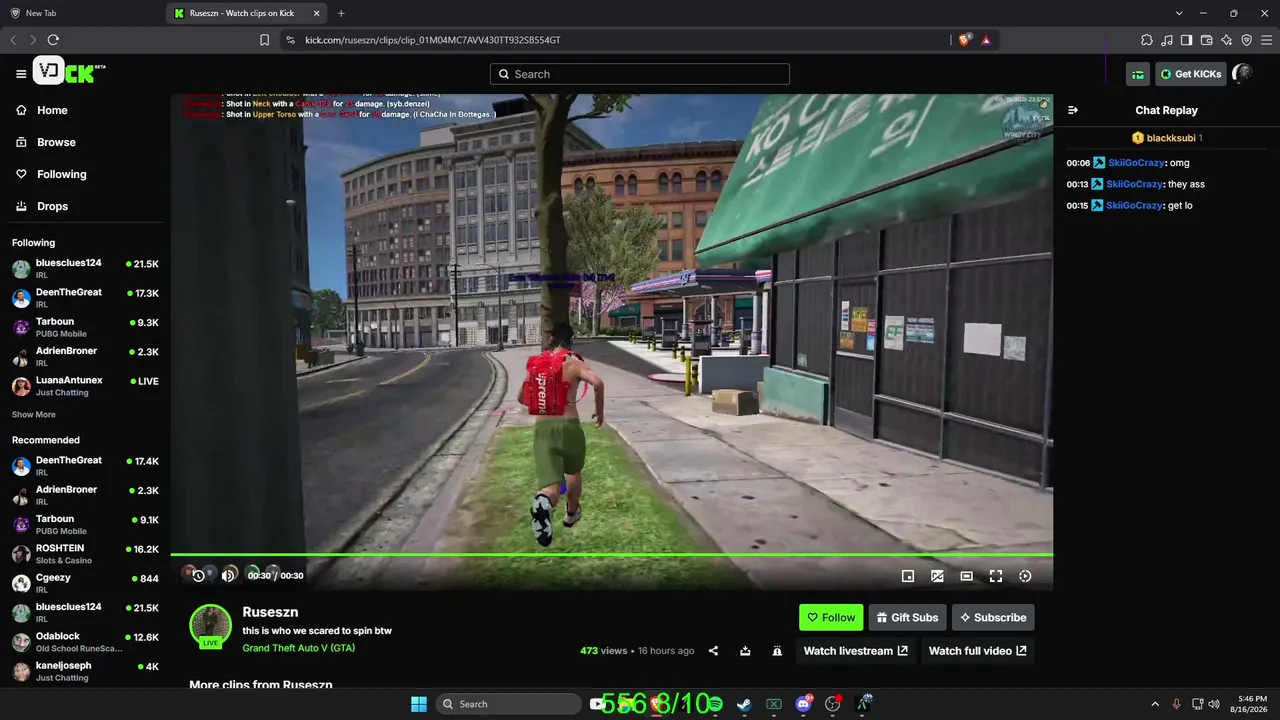Follow the Ruseszn channel

pyautogui.click(x=831, y=618)
